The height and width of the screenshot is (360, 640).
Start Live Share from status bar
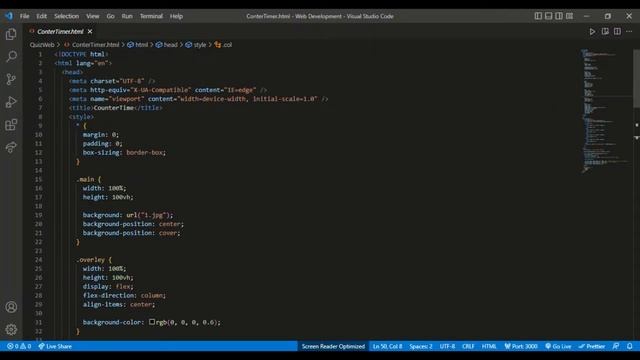55,346
